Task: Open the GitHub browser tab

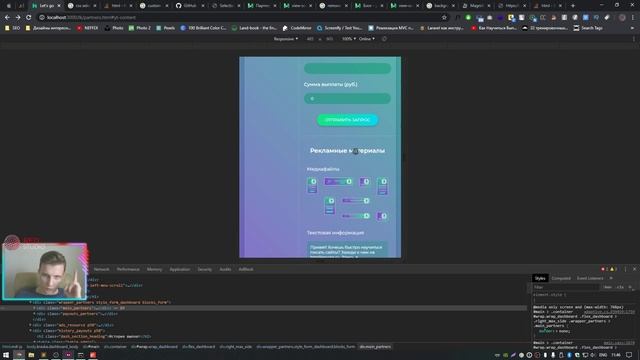Action: (190, 6)
